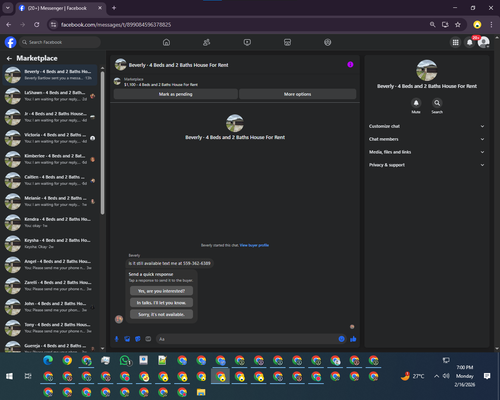Send quick reply "Yes, are you interested?"

tap(161, 291)
